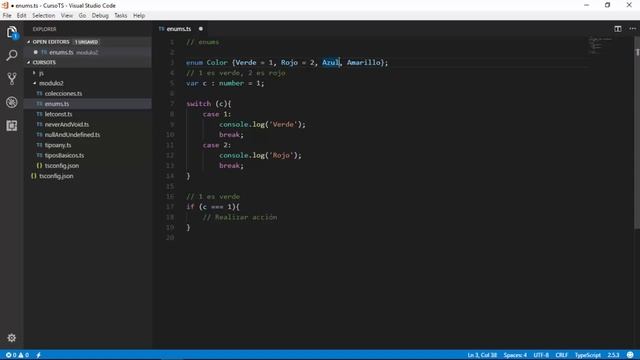The height and width of the screenshot is (360, 640).
Task: Open colecciones.ts in the explorer
Action: (63, 93)
